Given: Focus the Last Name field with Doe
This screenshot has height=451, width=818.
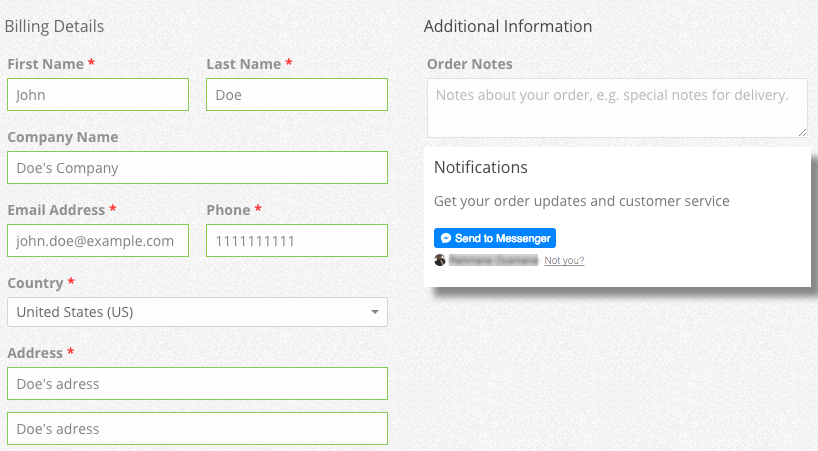Looking at the screenshot, I should coord(297,94).
